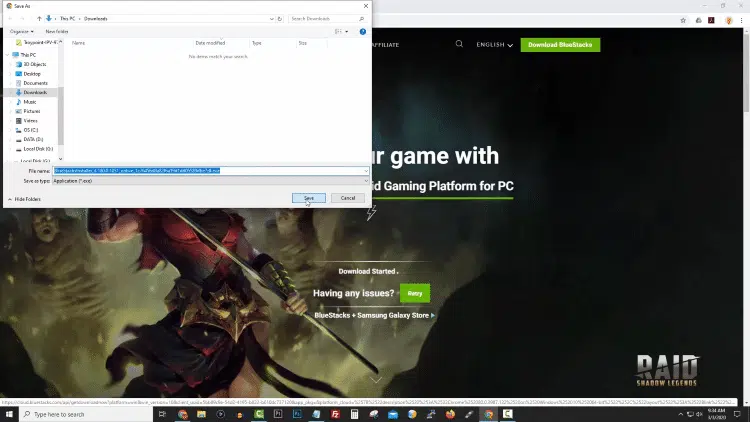750x422 pixels.
Task: Click the Download BlueStacks green button
Action: coord(560,44)
